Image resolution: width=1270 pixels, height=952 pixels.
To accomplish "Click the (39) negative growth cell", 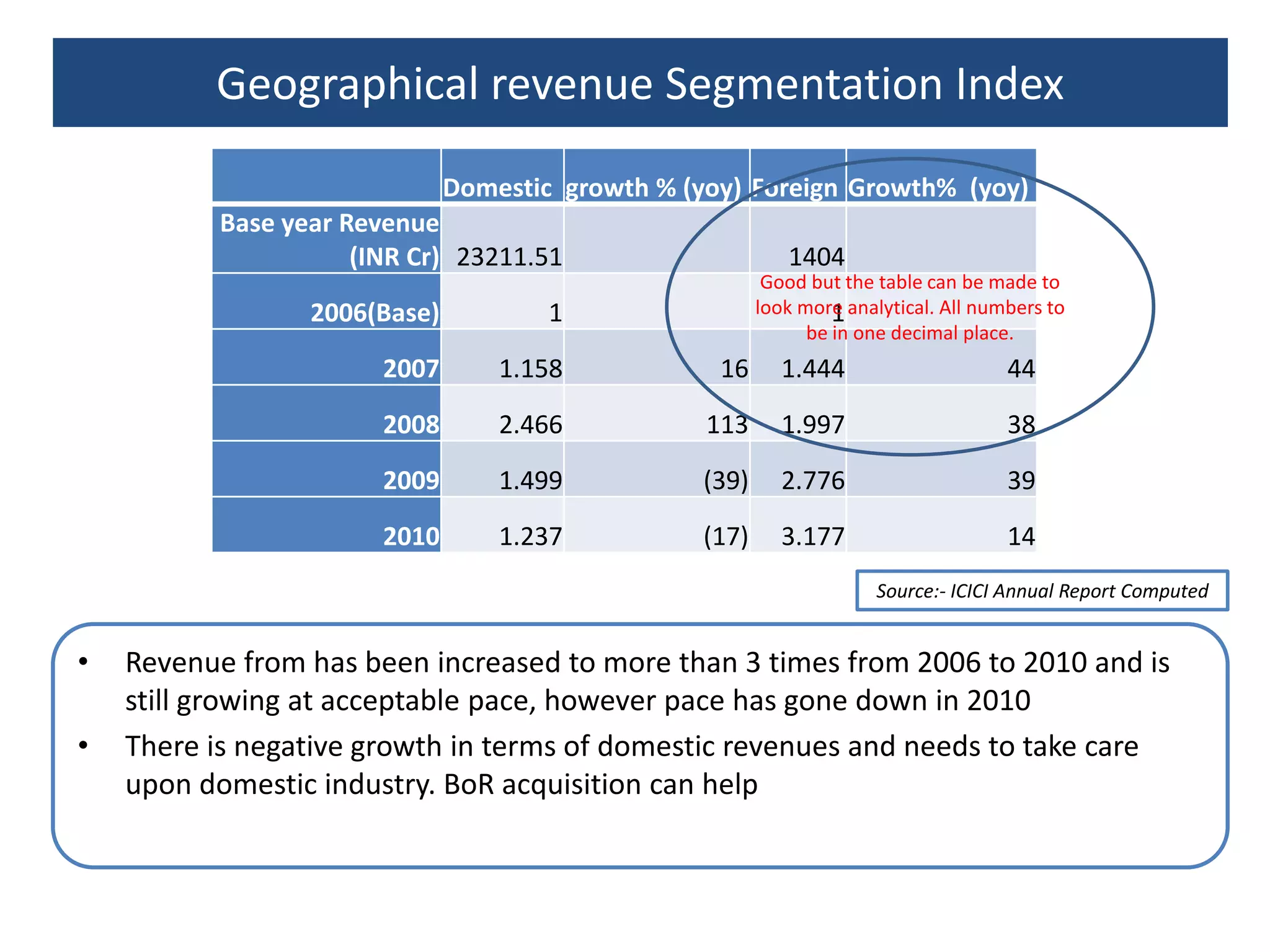I will (726, 480).
